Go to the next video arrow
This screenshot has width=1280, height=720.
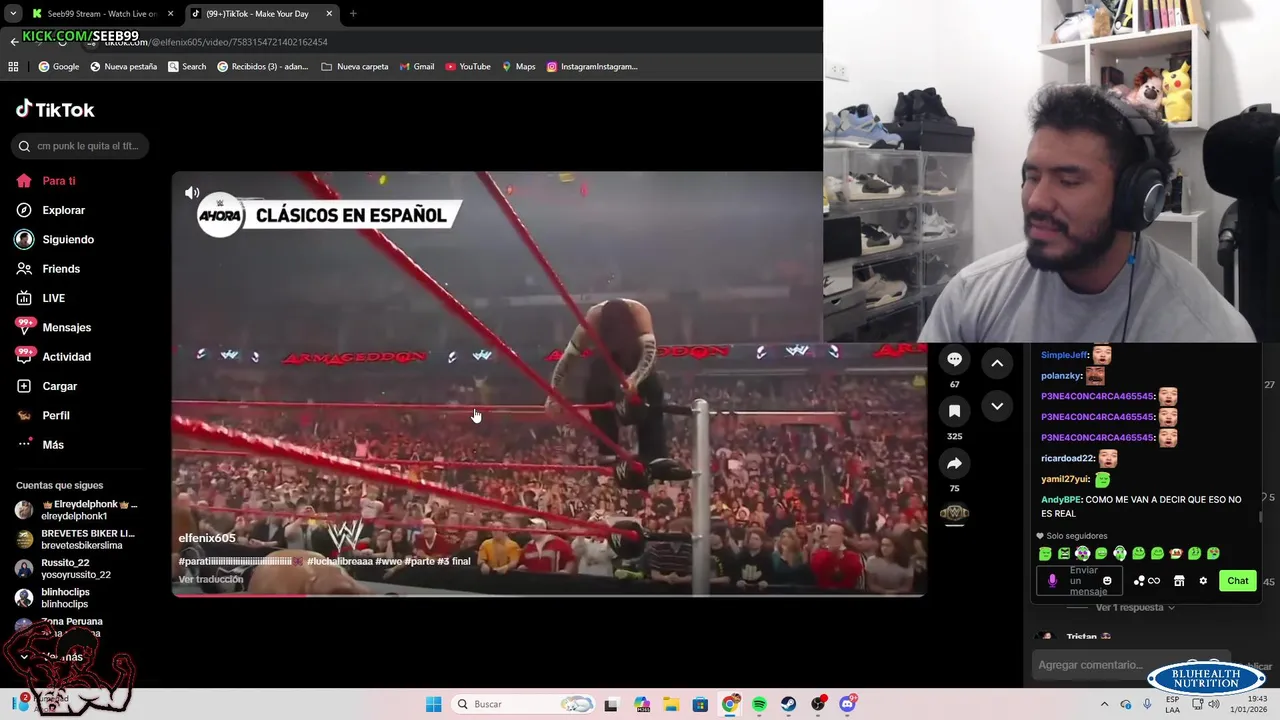[x=997, y=406]
